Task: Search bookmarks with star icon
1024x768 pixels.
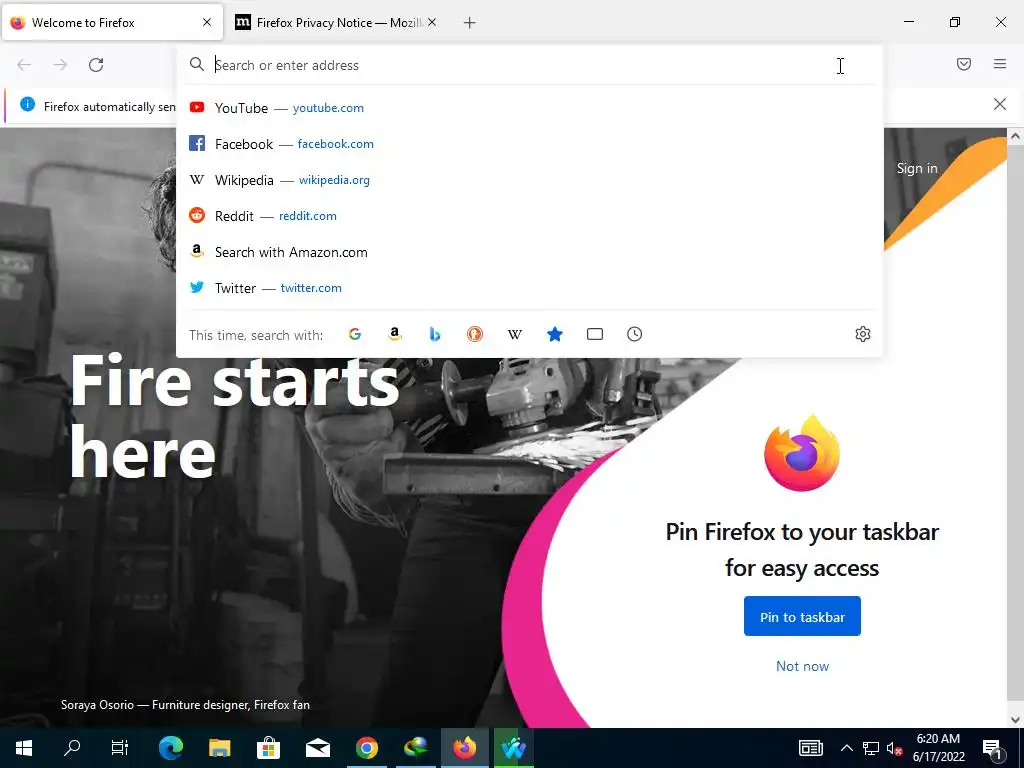Action: [554, 334]
